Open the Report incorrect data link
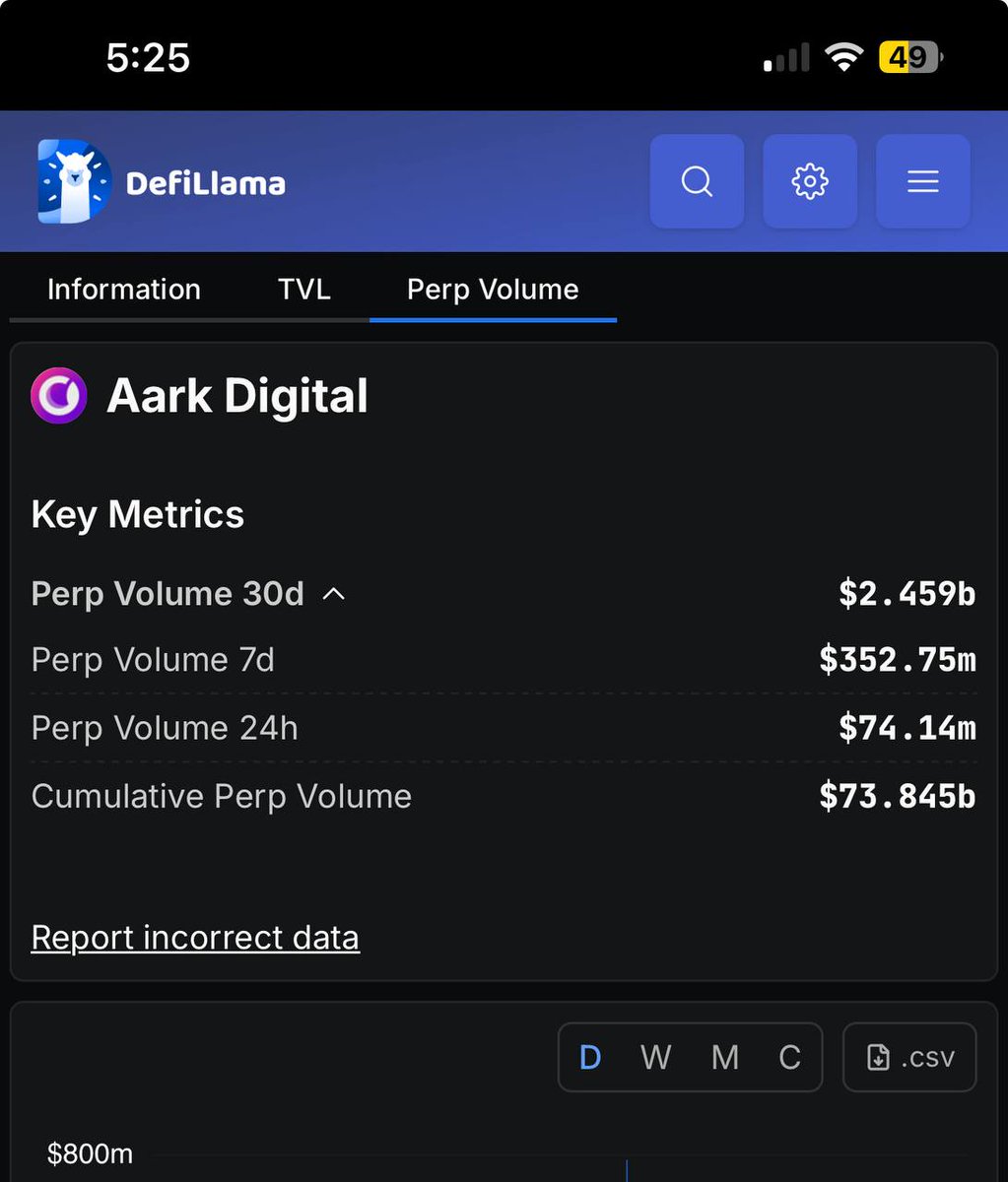Image resolution: width=1008 pixels, height=1182 pixels. tap(195, 938)
